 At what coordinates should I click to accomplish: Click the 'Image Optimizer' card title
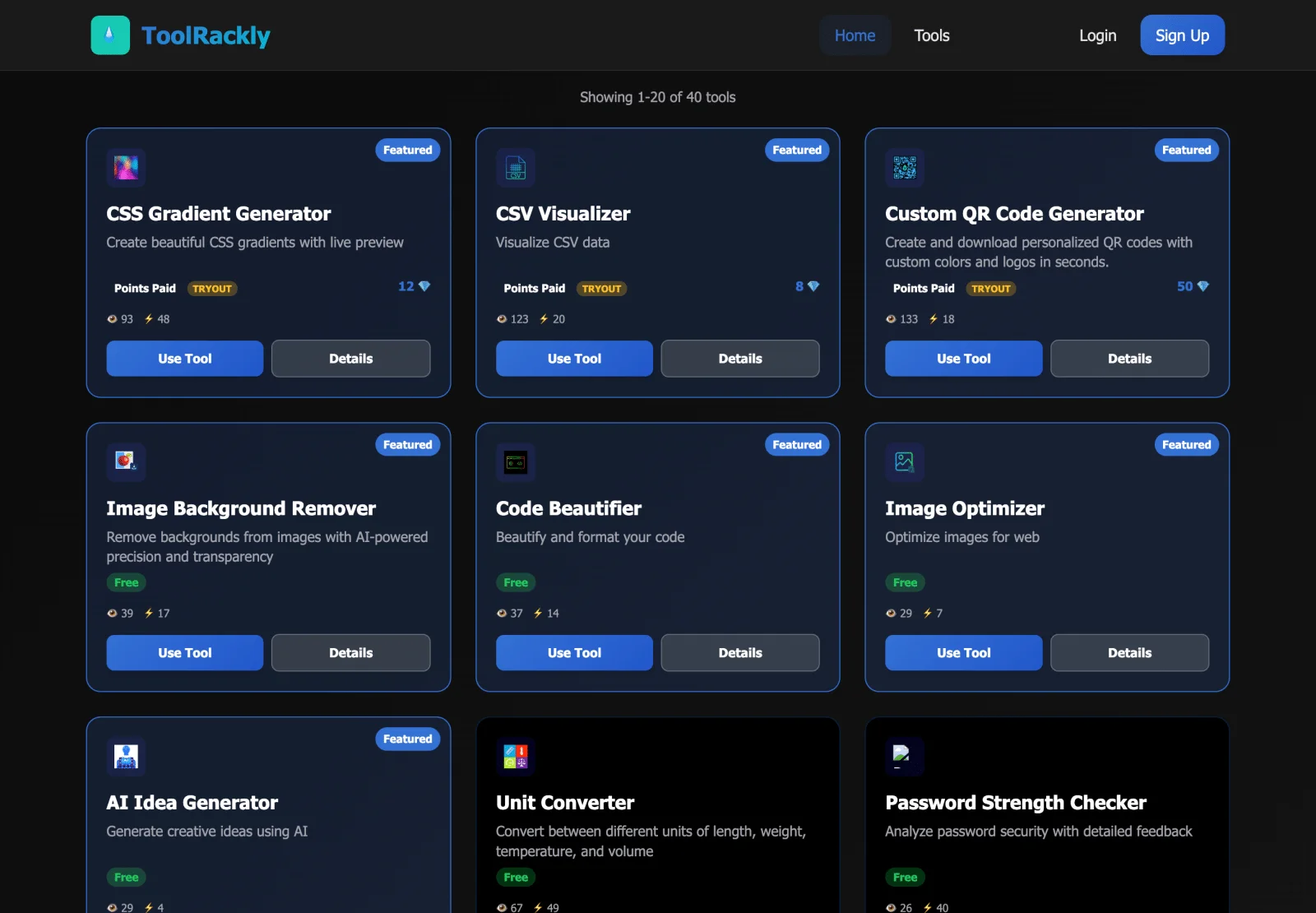965,508
